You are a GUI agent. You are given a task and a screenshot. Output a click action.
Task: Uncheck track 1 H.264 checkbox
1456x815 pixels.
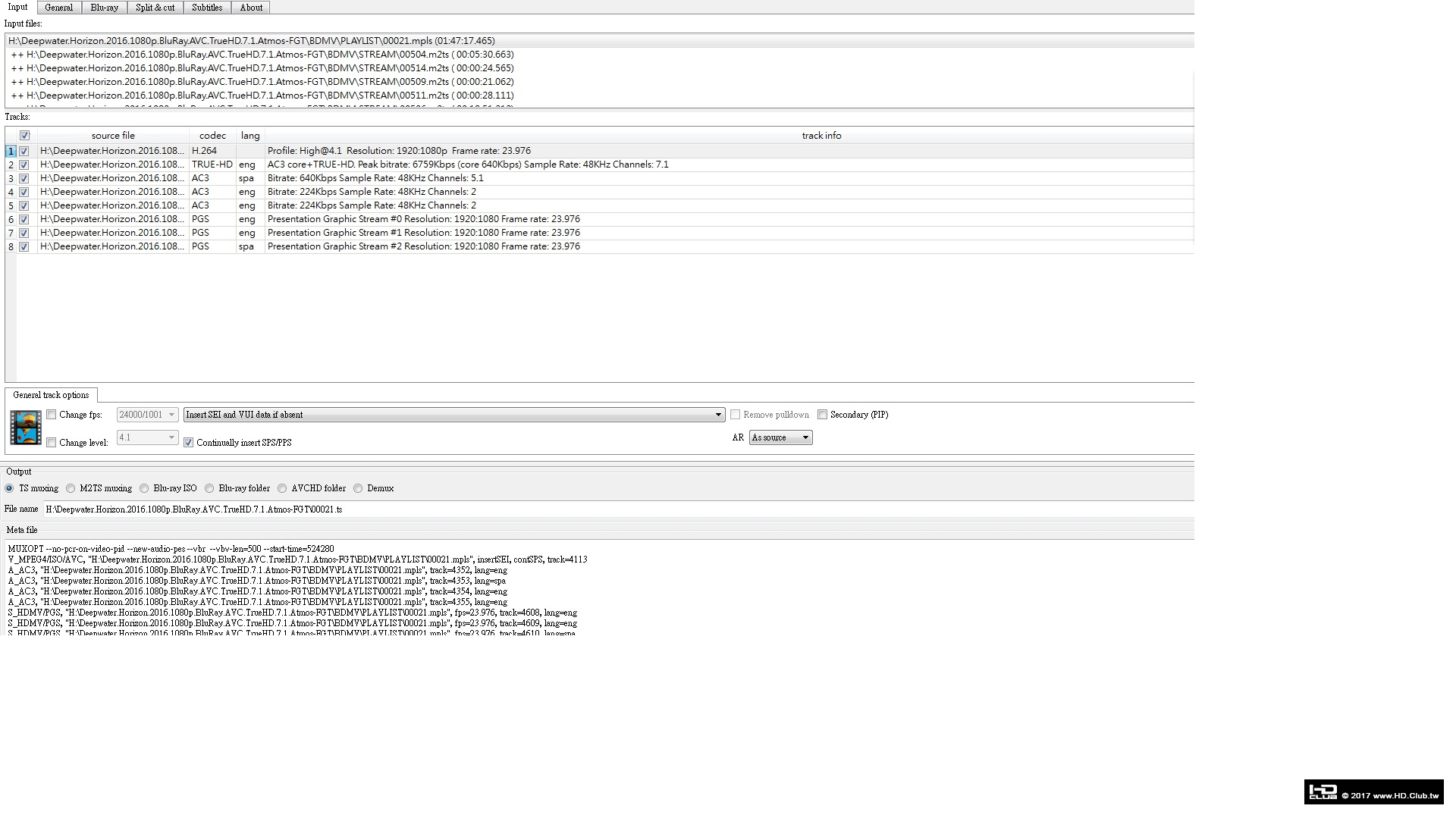(24, 151)
